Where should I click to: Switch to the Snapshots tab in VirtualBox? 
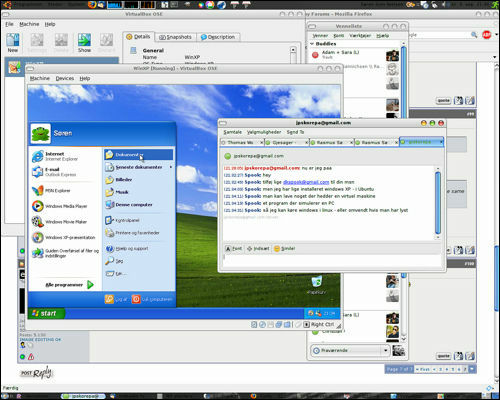click(x=175, y=37)
